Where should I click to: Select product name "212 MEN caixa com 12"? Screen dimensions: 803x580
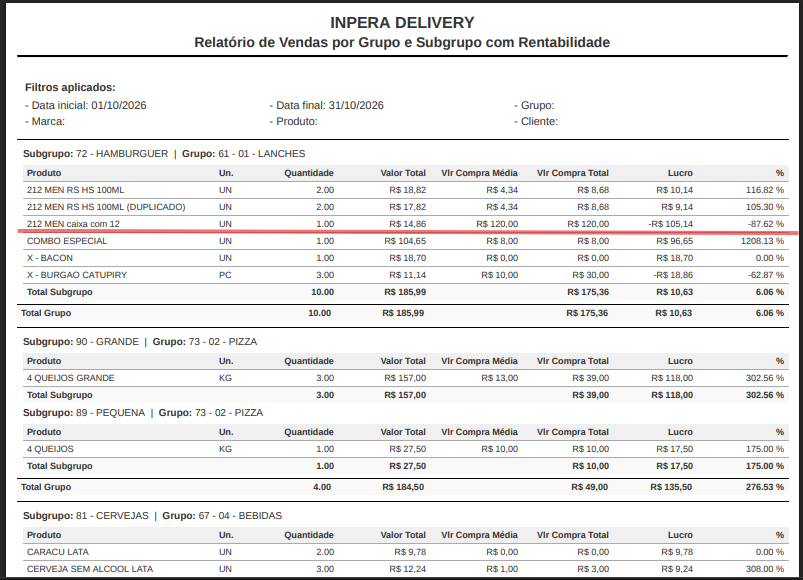73,224
